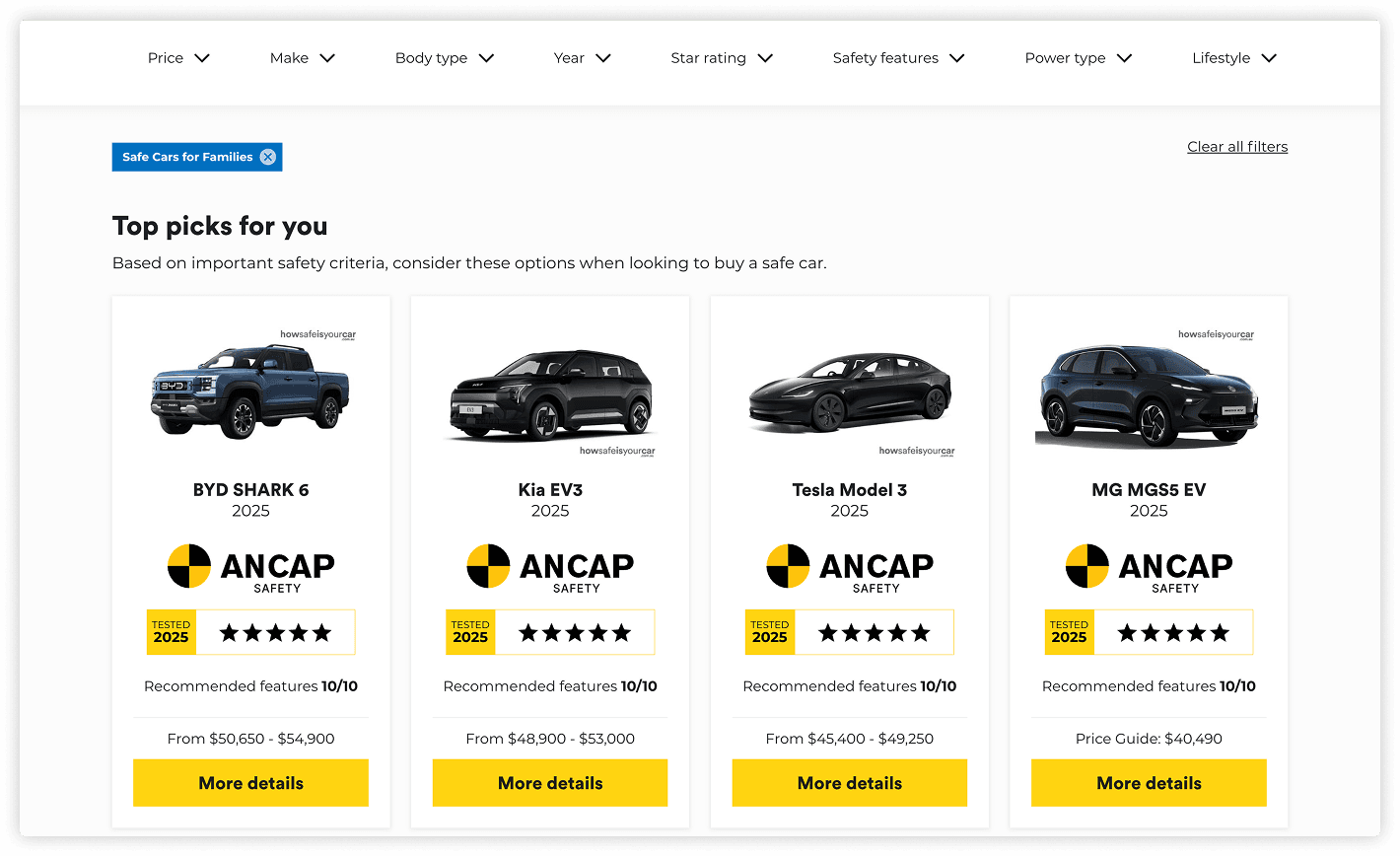Select the Kia EV3 car image

coord(550,394)
